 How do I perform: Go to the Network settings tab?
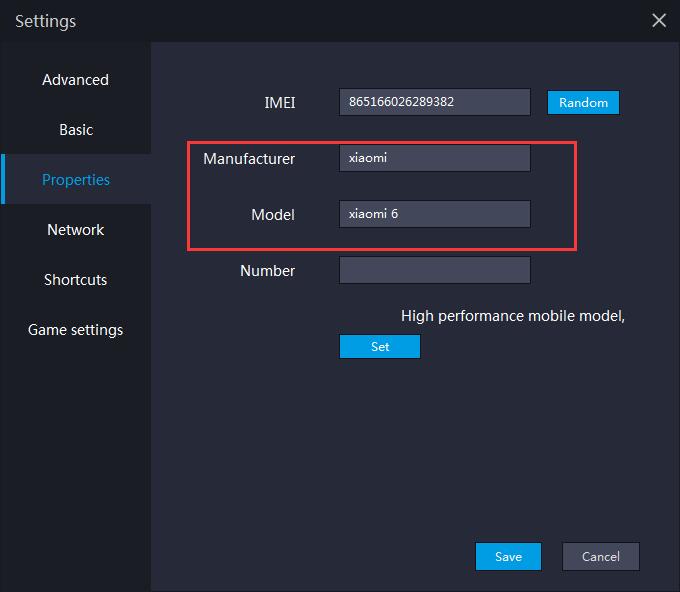[75, 229]
